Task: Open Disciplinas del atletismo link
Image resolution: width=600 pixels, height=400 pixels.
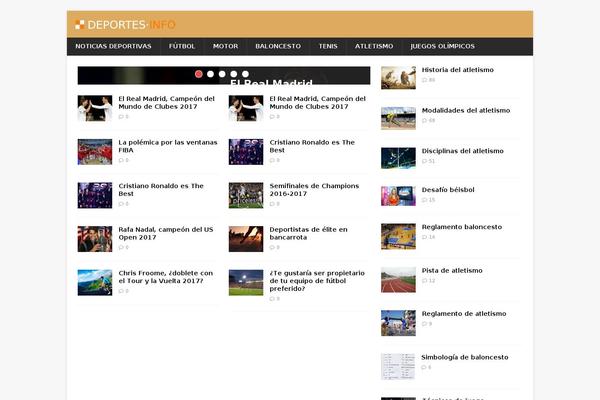Action: [x=463, y=151]
